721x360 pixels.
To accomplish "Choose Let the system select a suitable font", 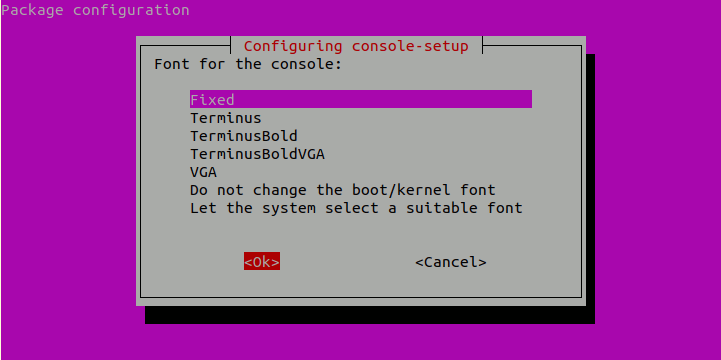I will (356, 208).
